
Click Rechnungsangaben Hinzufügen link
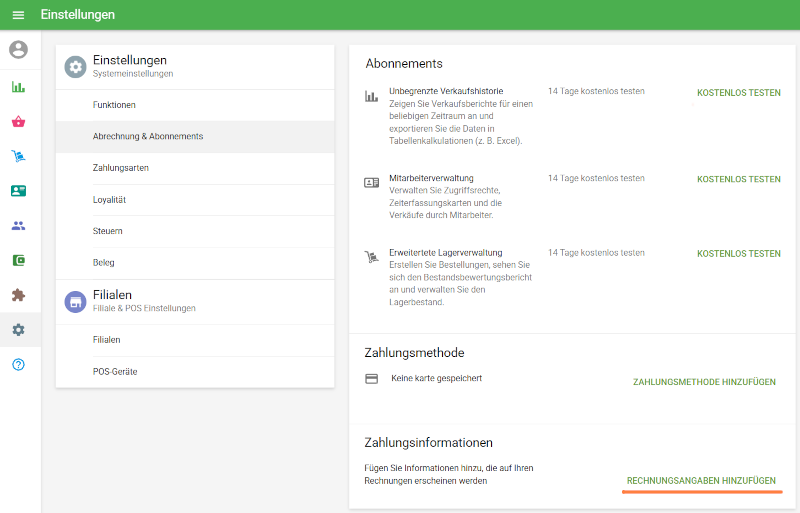point(701,481)
